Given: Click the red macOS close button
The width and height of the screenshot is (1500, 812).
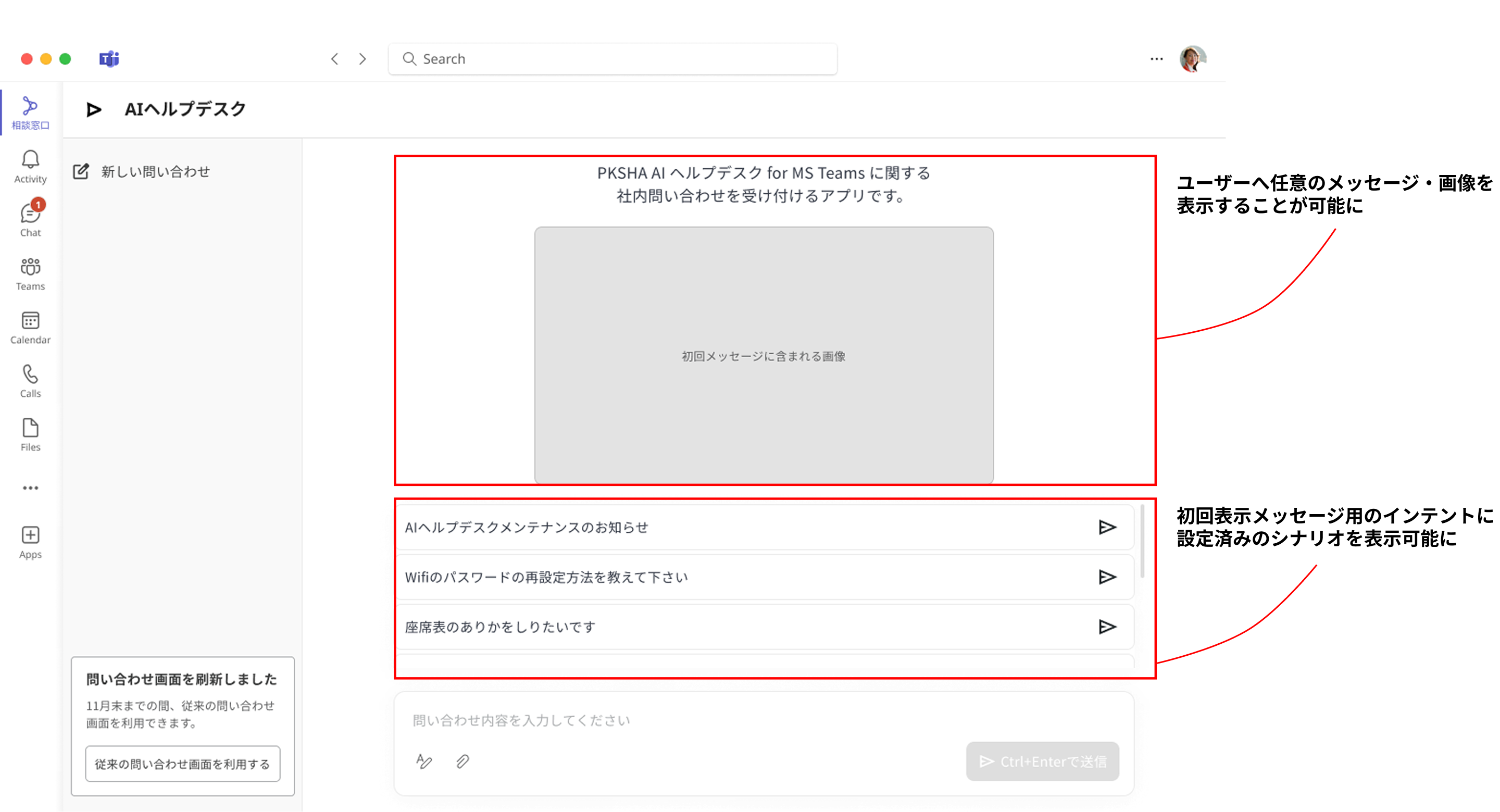Looking at the screenshot, I should 27,59.
